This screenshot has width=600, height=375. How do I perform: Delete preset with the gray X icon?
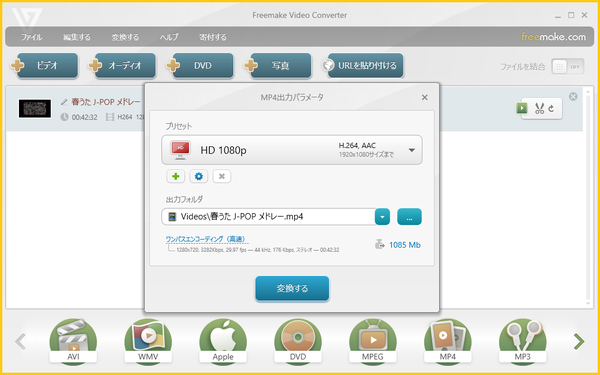(x=222, y=176)
